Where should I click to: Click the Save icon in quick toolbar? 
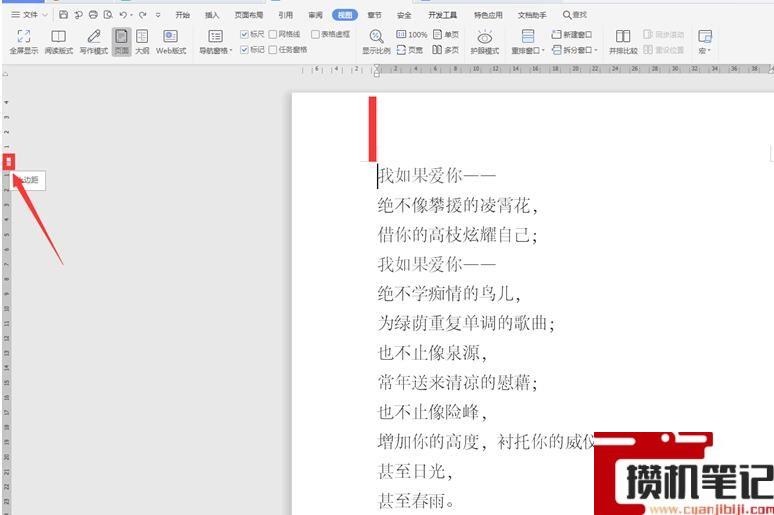(x=63, y=15)
